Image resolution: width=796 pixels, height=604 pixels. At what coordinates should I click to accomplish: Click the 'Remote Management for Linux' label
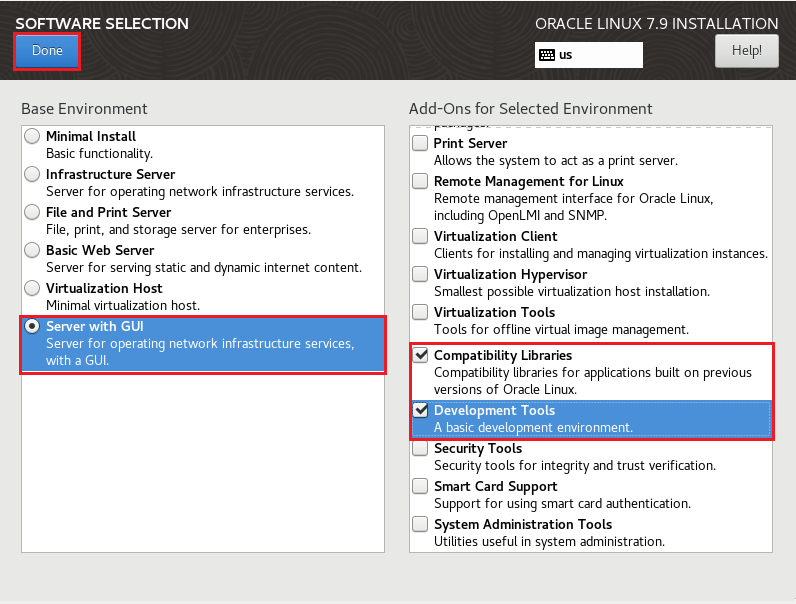(528, 181)
